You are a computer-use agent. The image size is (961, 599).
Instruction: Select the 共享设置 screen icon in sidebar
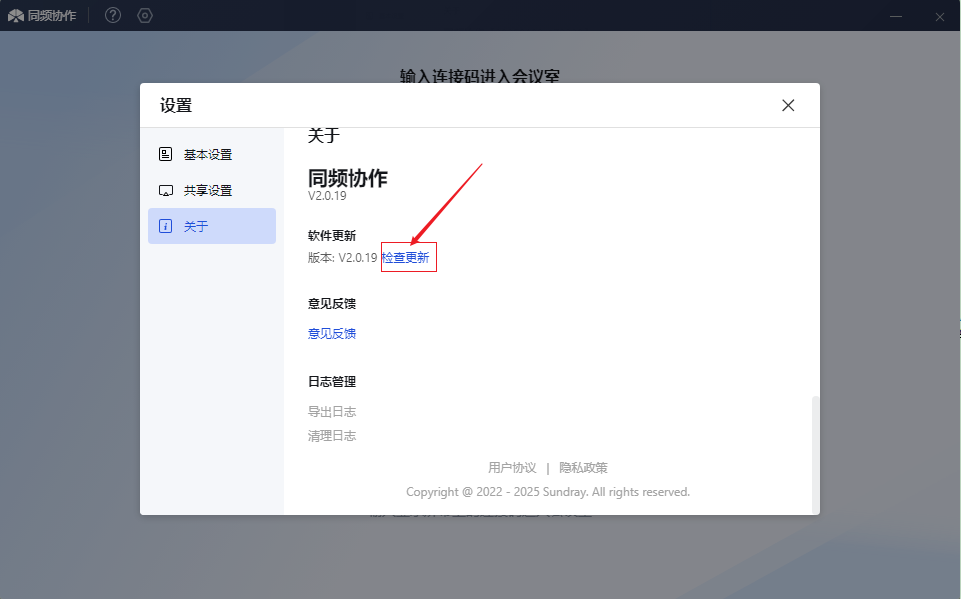tap(166, 190)
